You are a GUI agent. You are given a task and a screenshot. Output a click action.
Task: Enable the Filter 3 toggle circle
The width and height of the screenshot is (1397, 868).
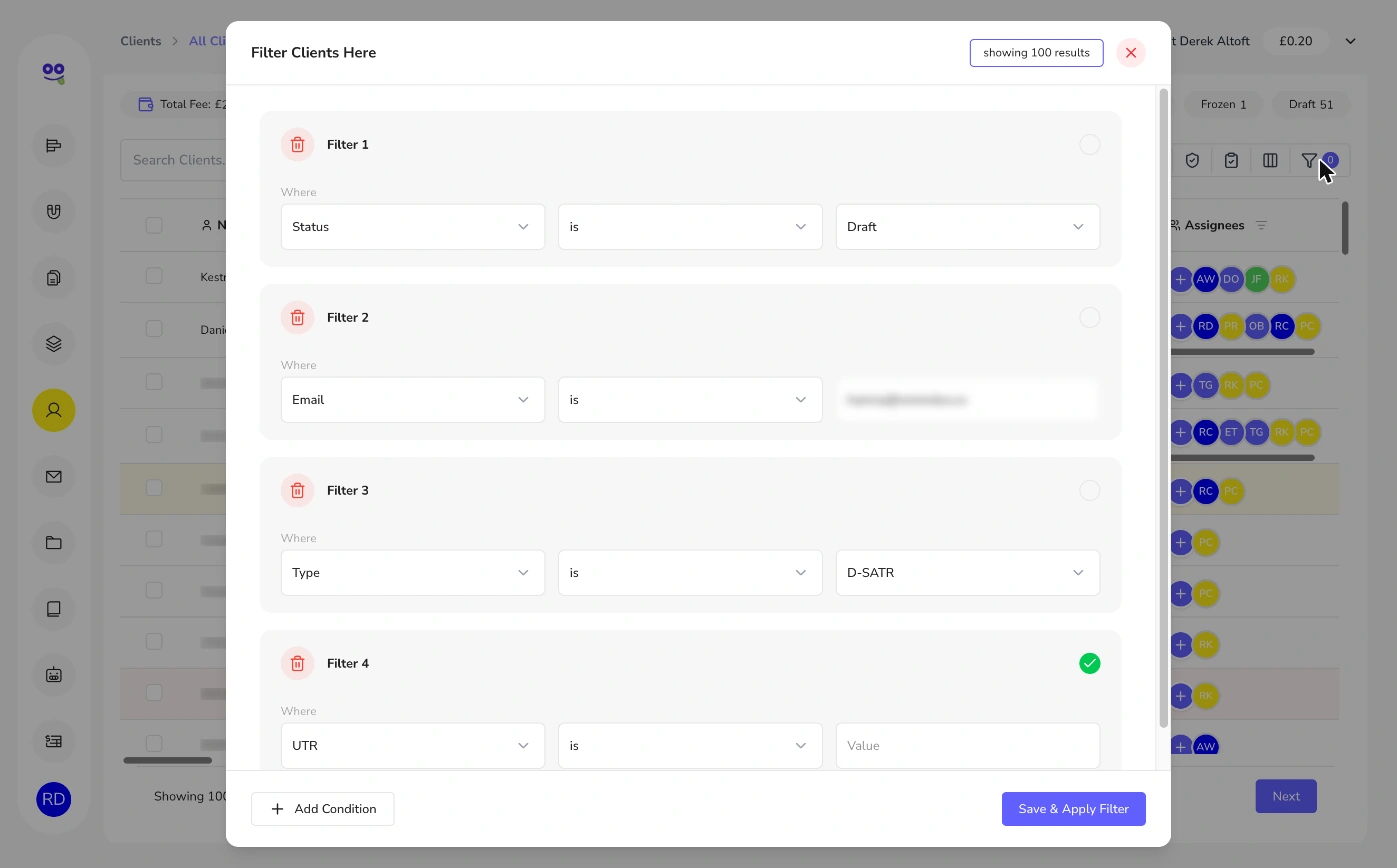click(1090, 491)
